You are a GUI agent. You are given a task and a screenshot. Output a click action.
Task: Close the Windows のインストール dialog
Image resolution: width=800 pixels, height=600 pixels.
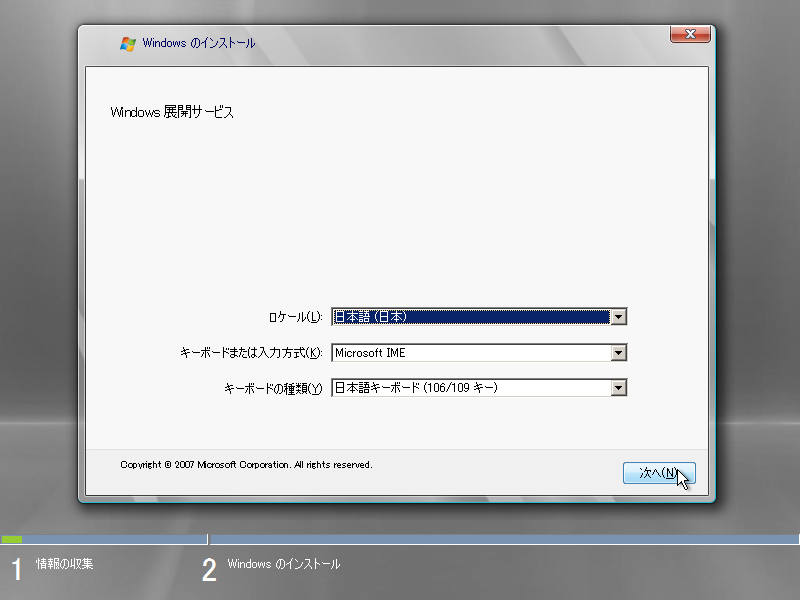coord(690,35)
